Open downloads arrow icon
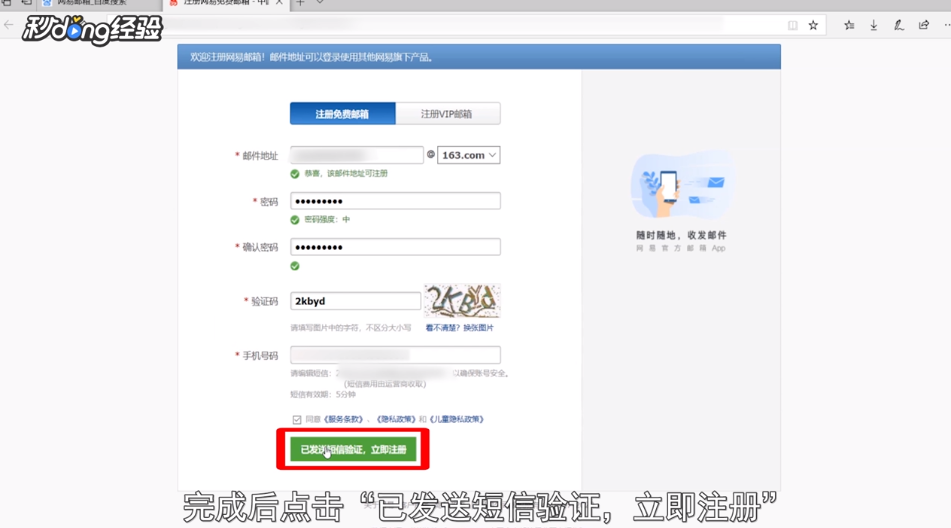The image size is (951, 528). click(873, 25)
